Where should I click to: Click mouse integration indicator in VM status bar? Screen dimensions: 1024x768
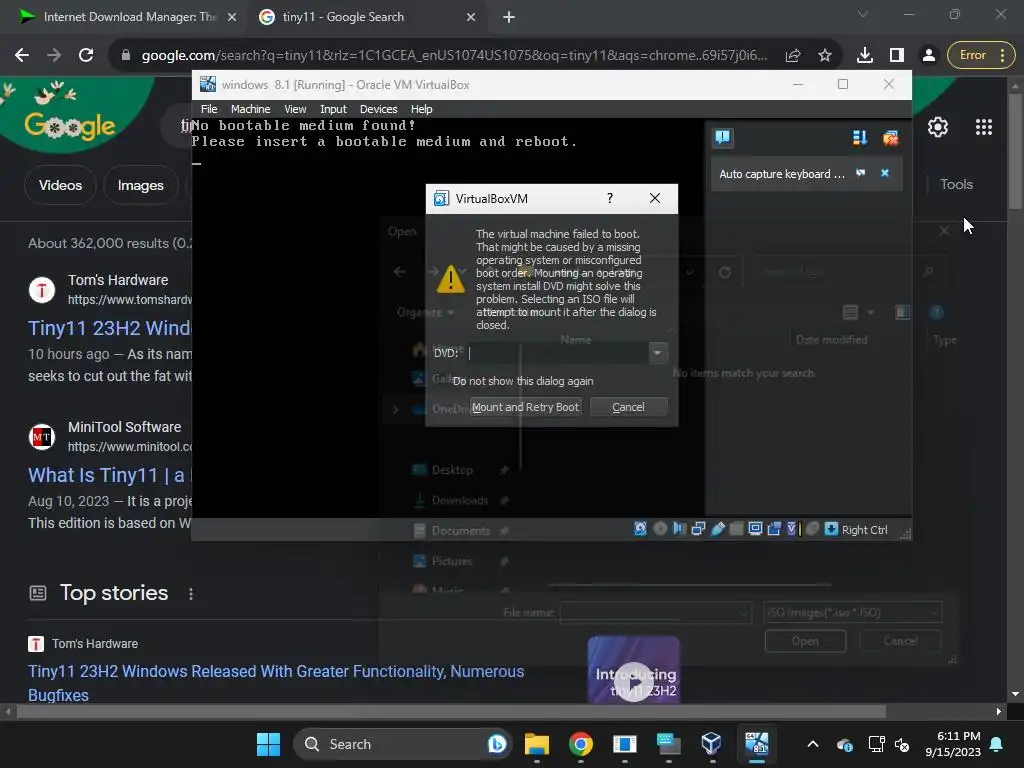(812, 529)
